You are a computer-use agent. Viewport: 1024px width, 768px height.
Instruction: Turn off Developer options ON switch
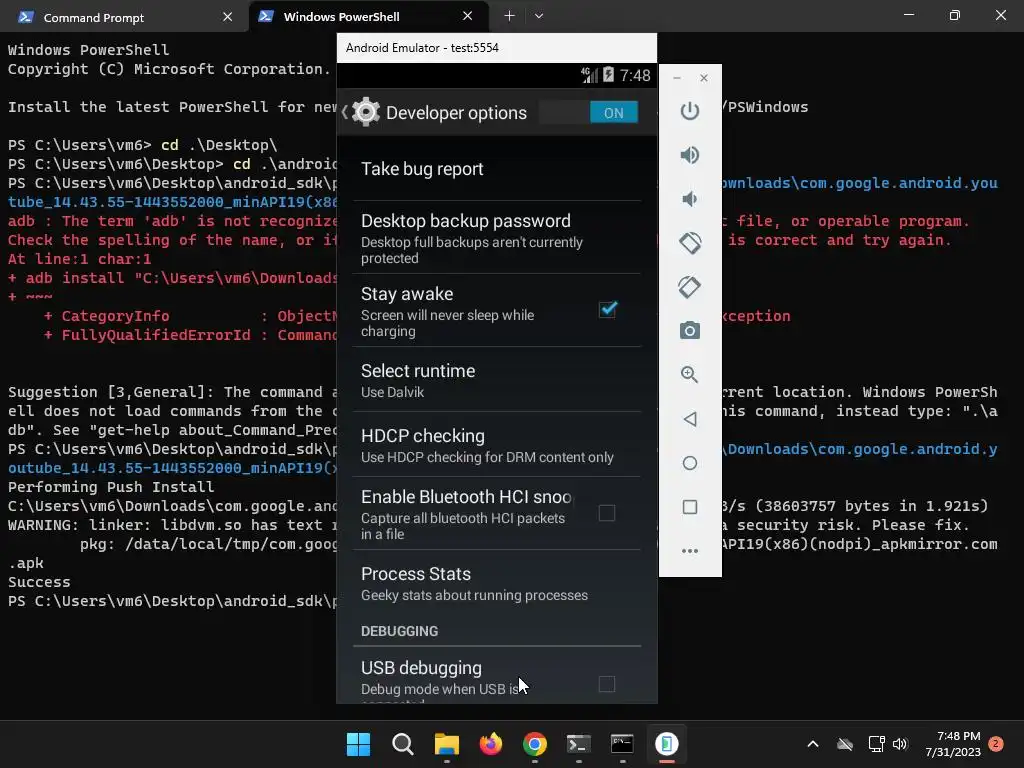[x=588, y=112]
